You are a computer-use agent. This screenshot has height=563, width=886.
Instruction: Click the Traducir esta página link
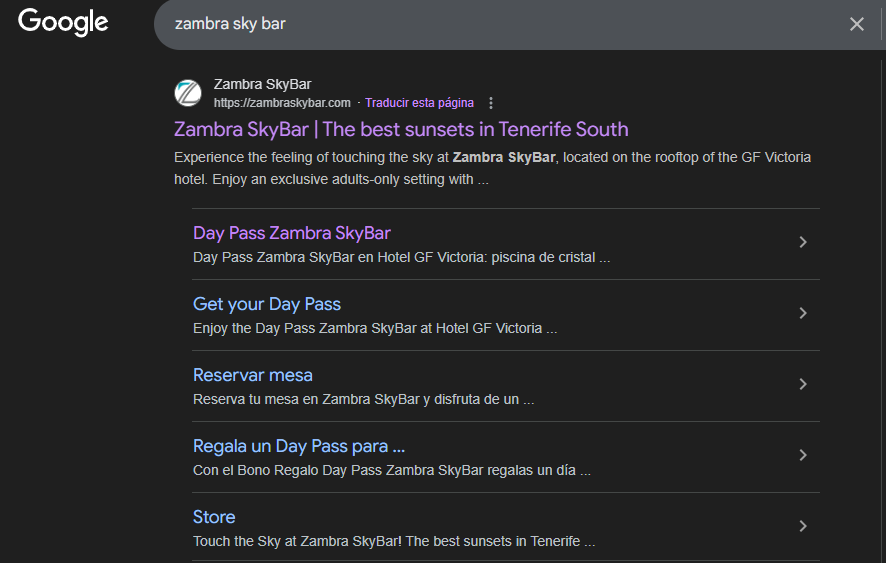click(x=419, y=103)
